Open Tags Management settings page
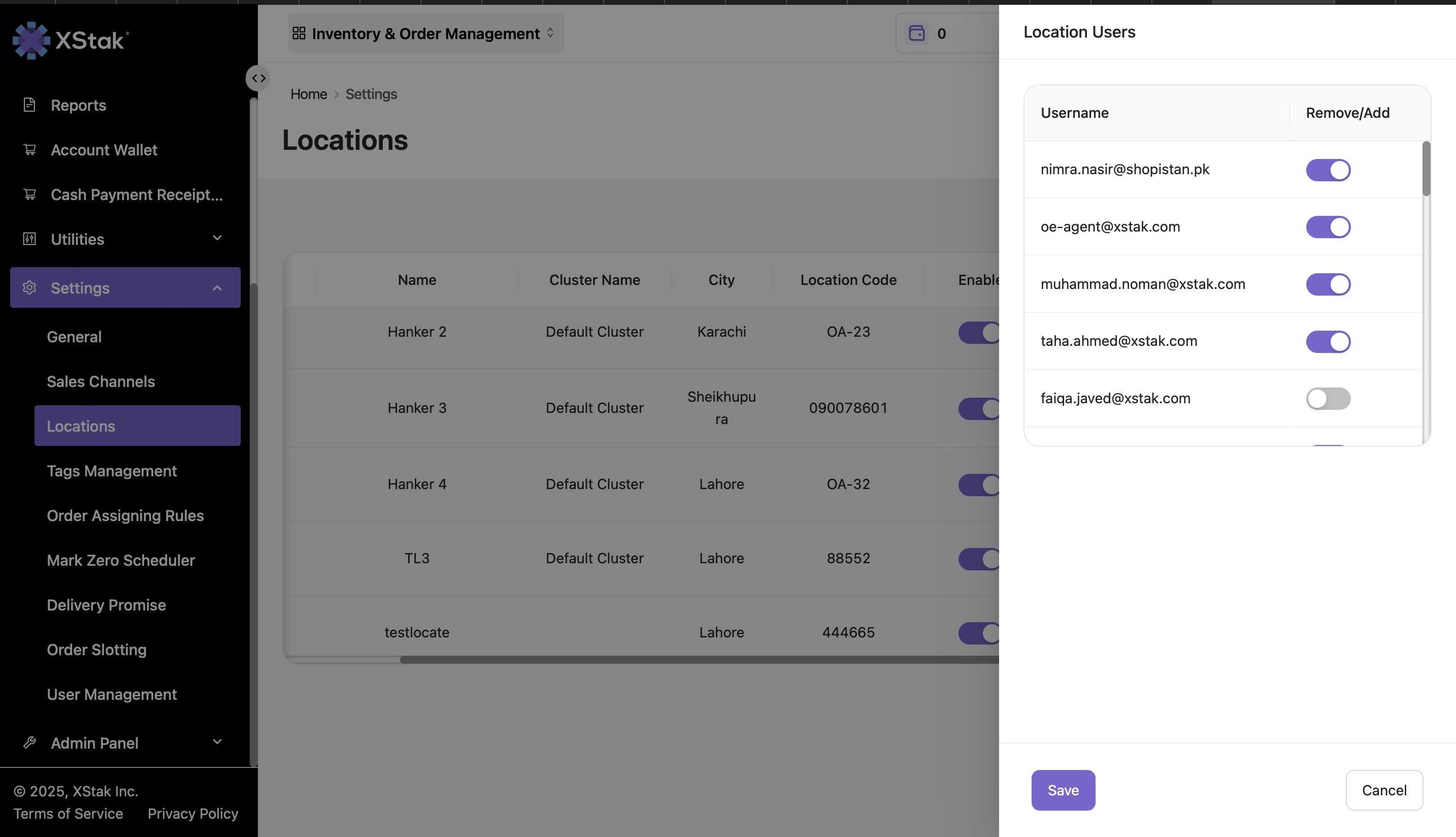This screenshot has height=837, width=1456. pyautogui.click(x=112, y=471)
